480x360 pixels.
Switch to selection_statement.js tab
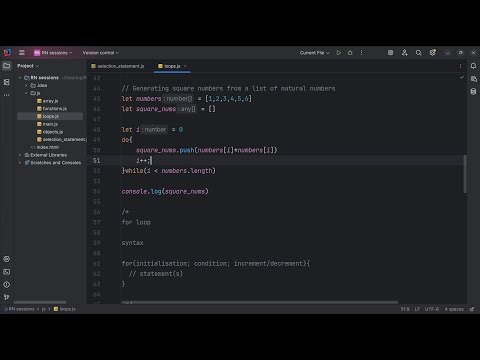pyautogui.click(x=118, y=66)
